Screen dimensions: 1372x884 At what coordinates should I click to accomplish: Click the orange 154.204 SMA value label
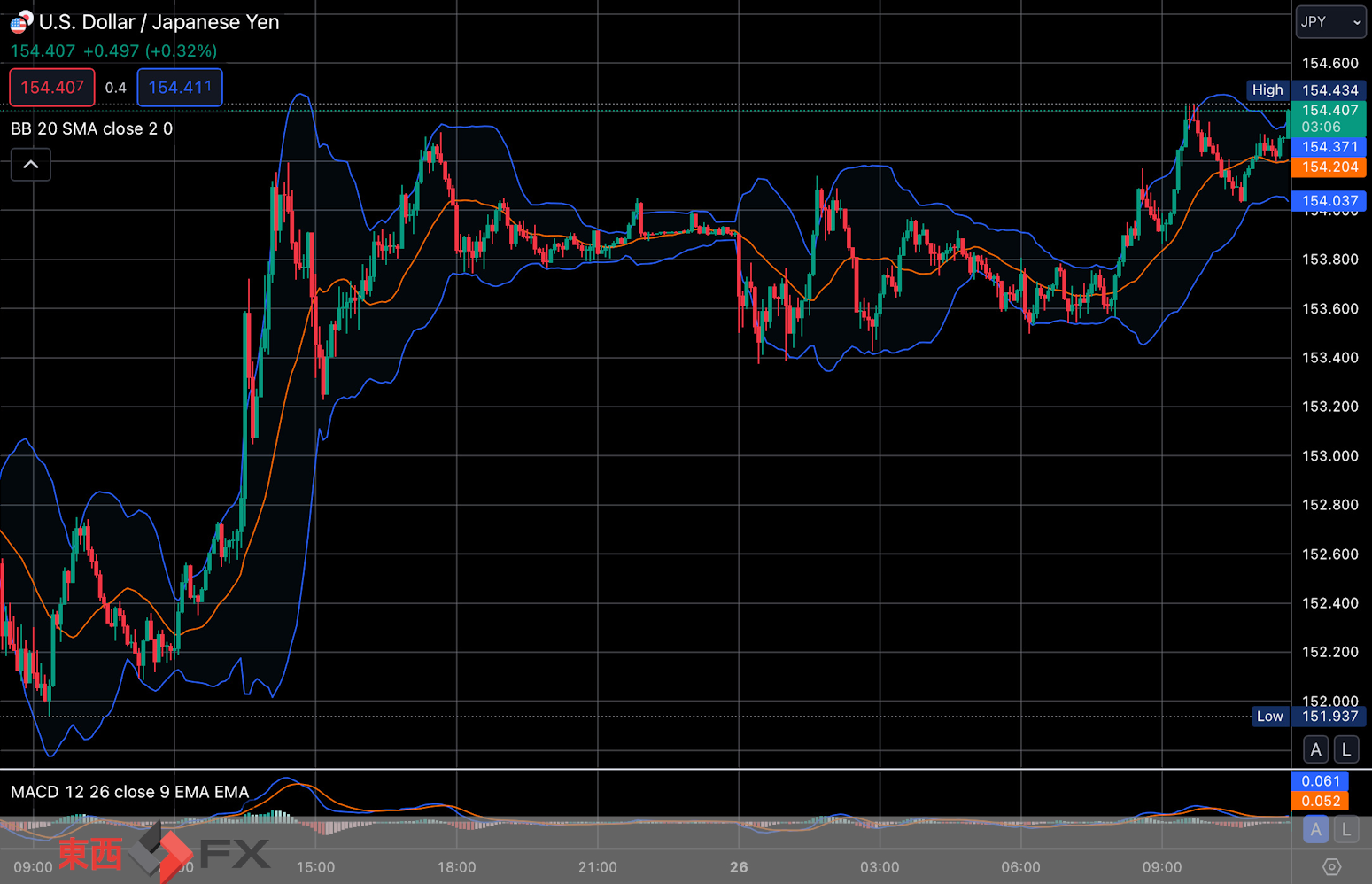coord(1329,167)
